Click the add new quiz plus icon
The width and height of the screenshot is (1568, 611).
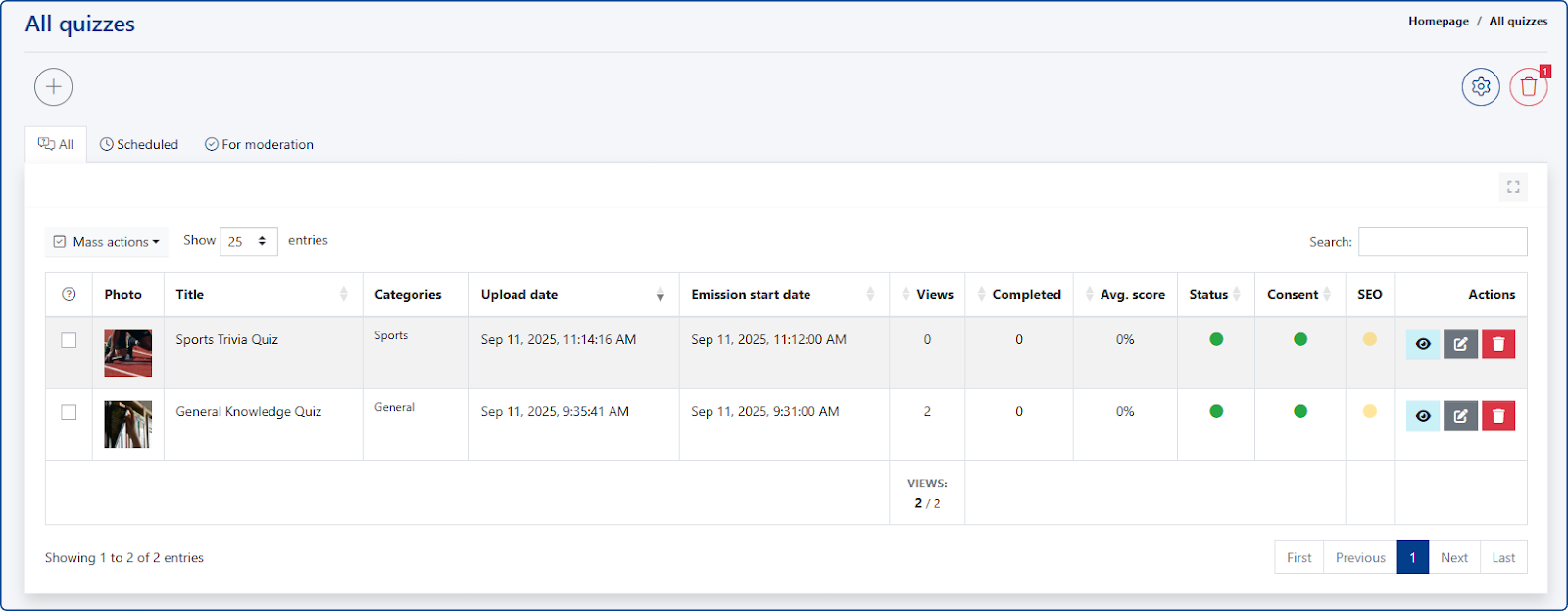pos(54,87)
